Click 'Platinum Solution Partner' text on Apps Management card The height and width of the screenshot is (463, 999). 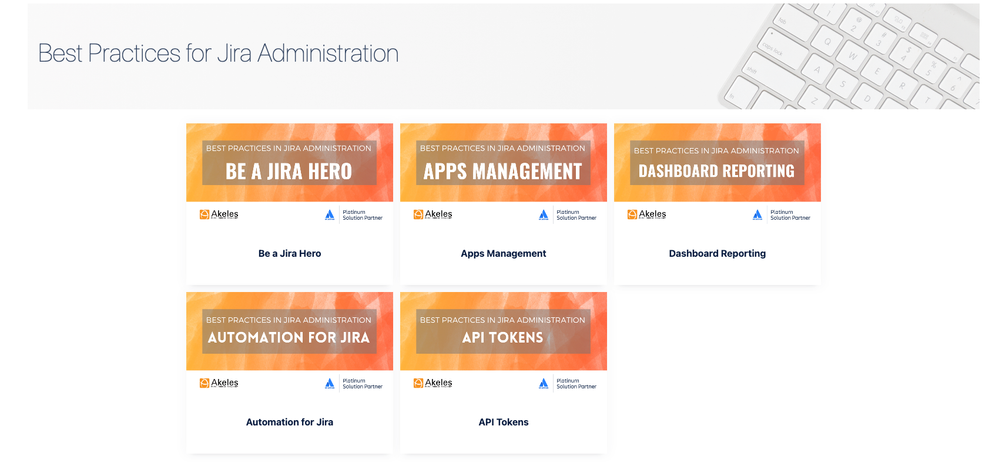(x=577, y=215)
